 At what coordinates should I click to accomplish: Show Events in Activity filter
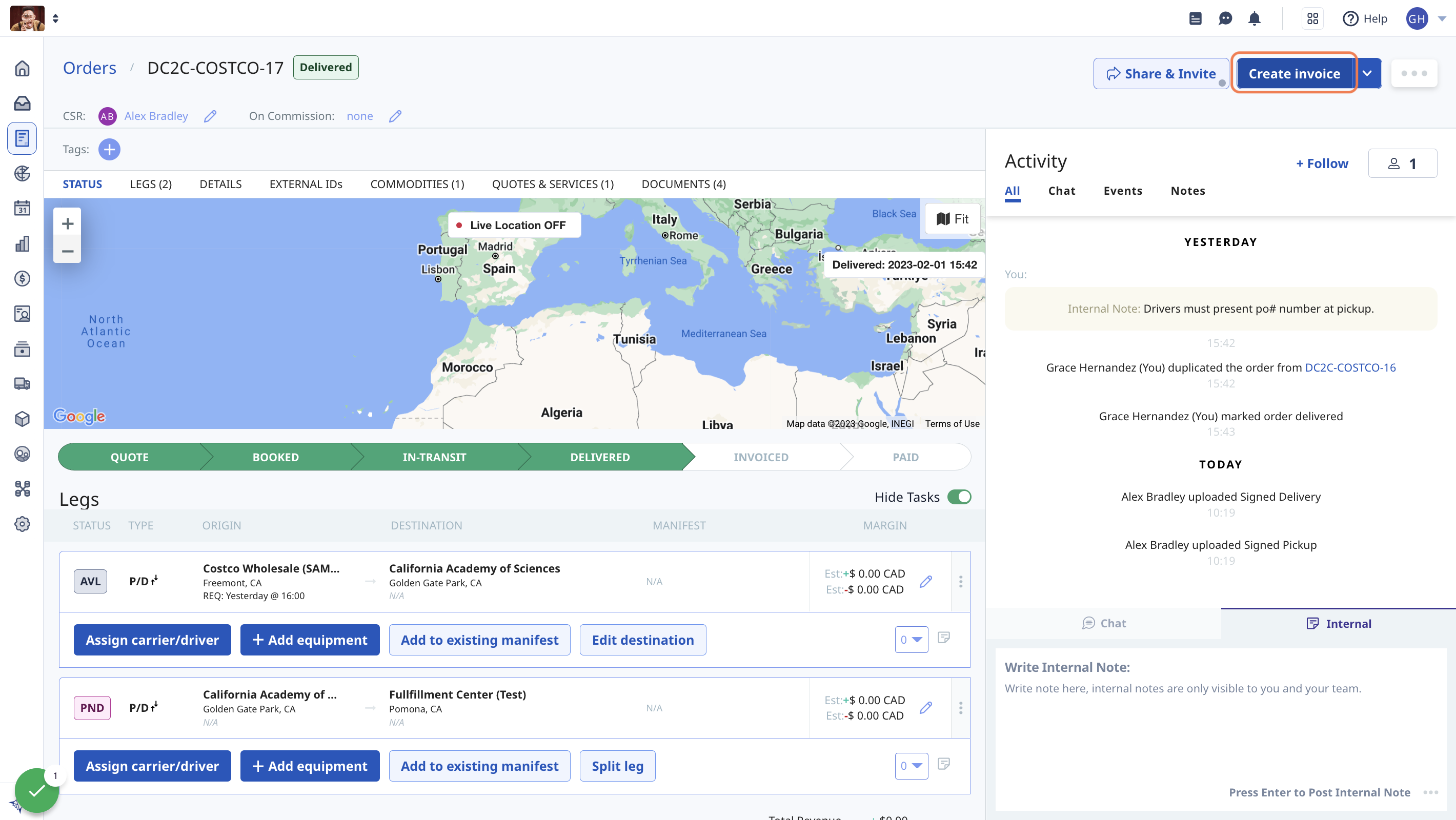click(1123, 191)
